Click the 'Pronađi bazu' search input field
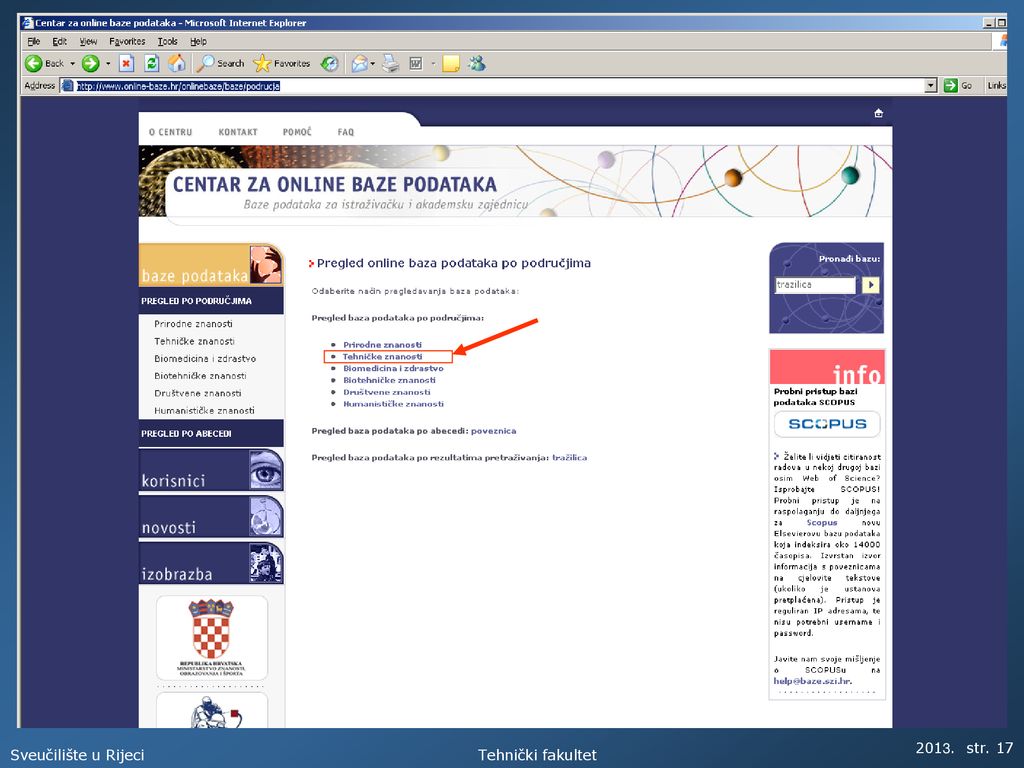This screenshot has width=1024, height=768. coord(815,285)
